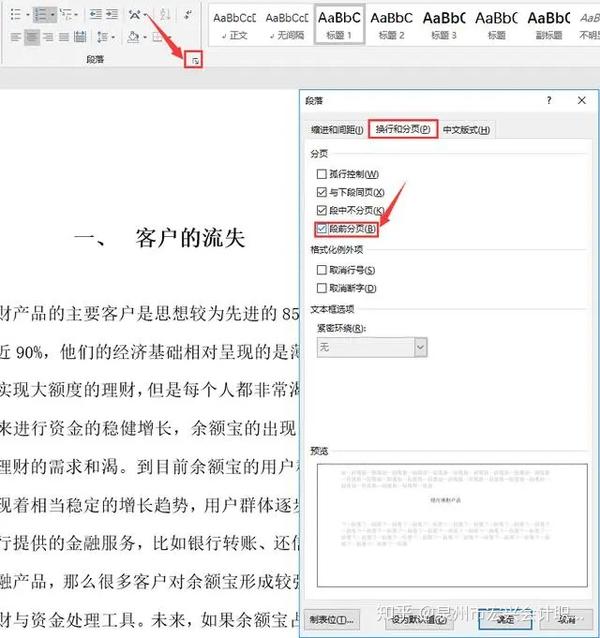600x638 pixels.
Task: Apply the 无间隔 style
Action: point(287,25)
